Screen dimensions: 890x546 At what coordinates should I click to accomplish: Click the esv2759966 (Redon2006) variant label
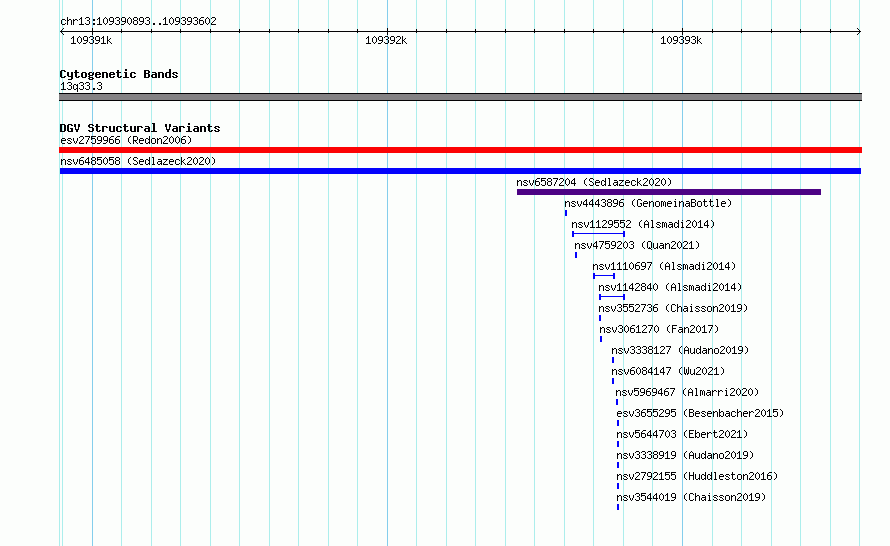pos(126,140)
